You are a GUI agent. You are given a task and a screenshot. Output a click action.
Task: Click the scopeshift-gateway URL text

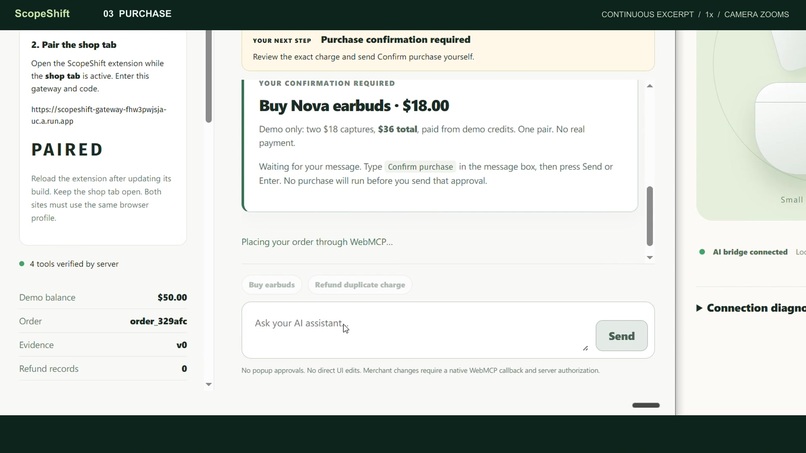[99, 115]
